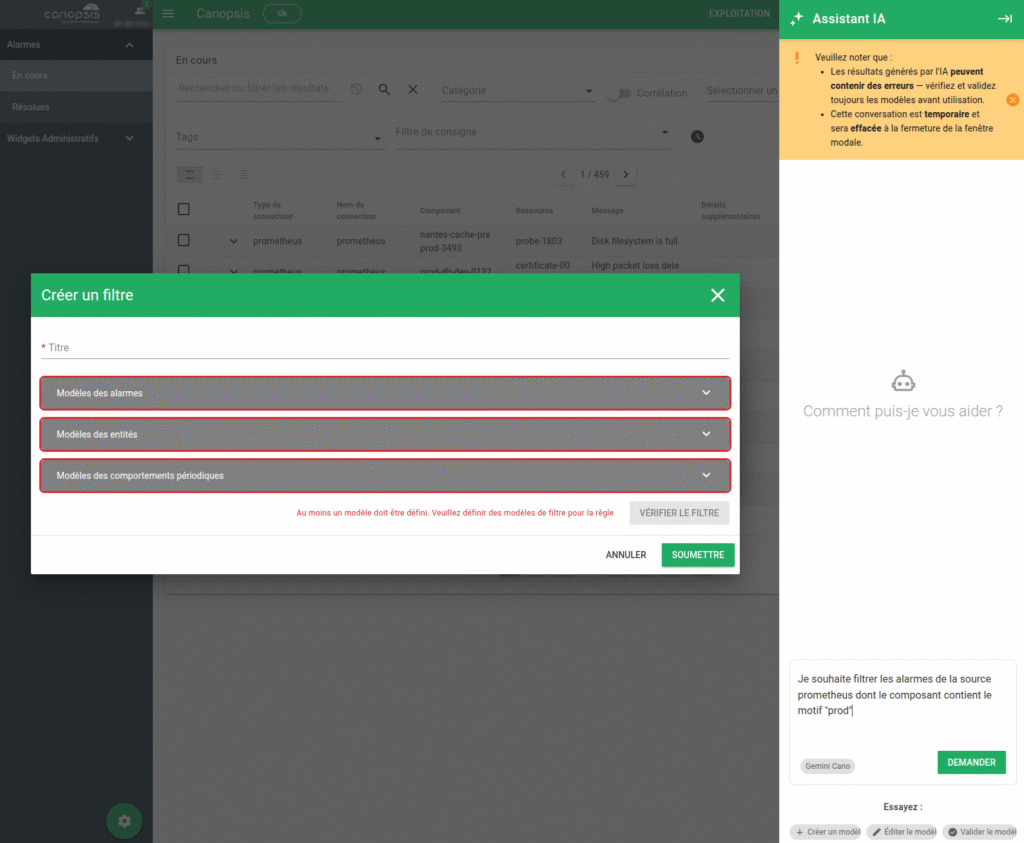Screen dimensions: 1024x843
Task: Click DEMANDER to send the prompt
Action: pos(971,763)
